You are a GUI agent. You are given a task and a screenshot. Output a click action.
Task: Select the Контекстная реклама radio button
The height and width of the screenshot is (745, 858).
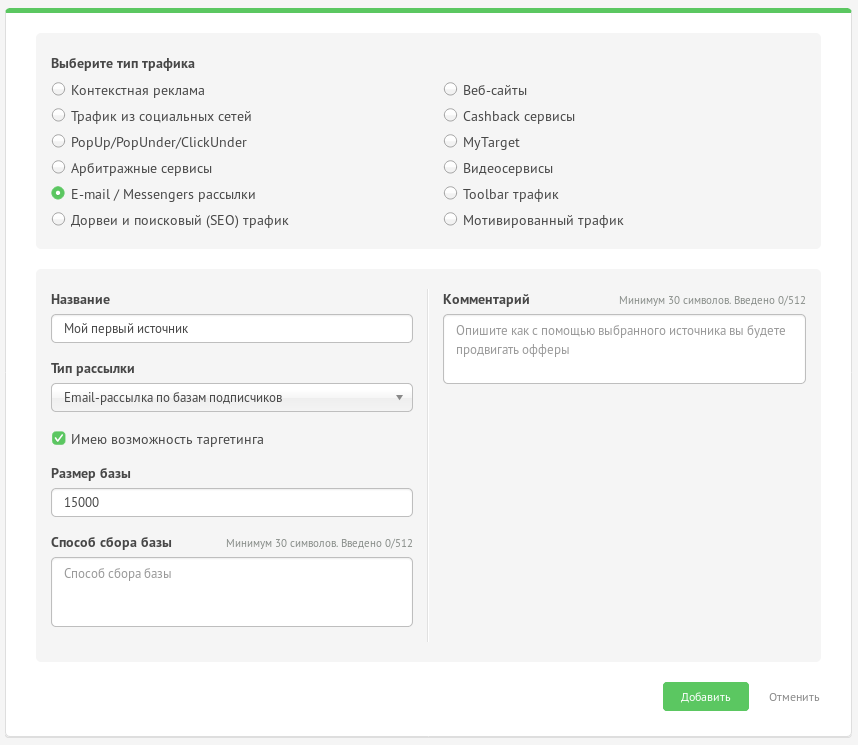(58, 90)
